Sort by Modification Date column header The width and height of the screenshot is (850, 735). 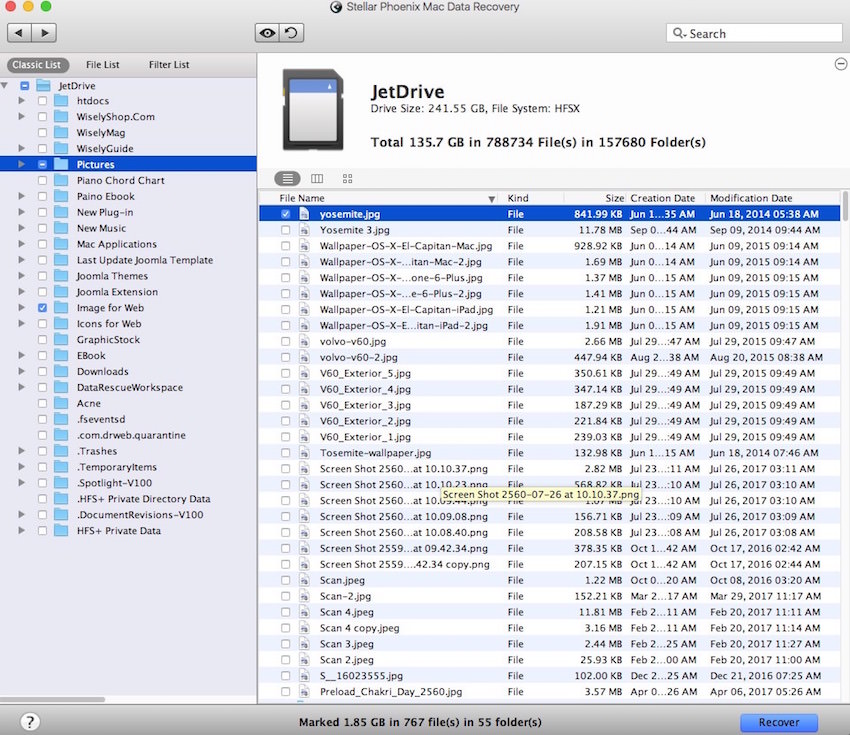click(751, 198)
